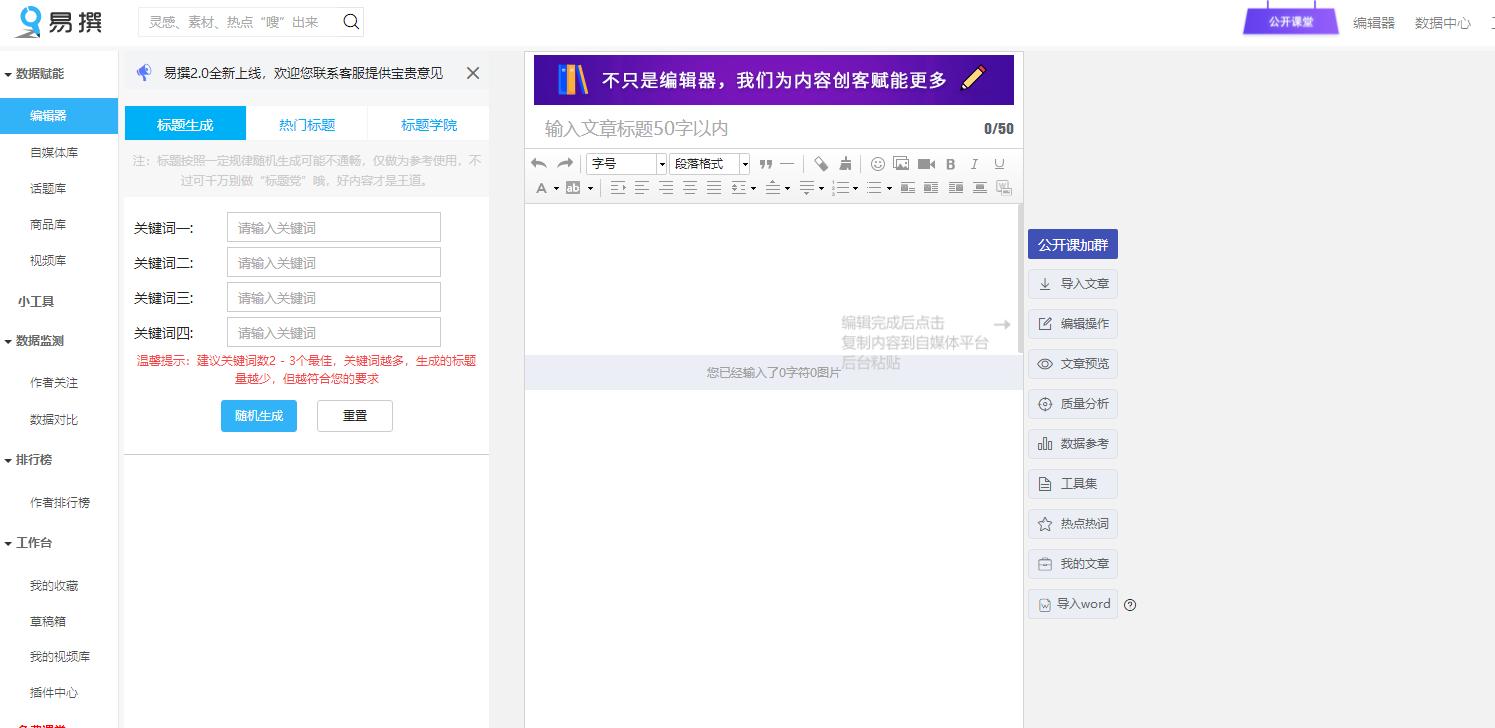Insert an emoji using the smiley icon
Screen dimensions: 1495x728
(x=878, y=164)
